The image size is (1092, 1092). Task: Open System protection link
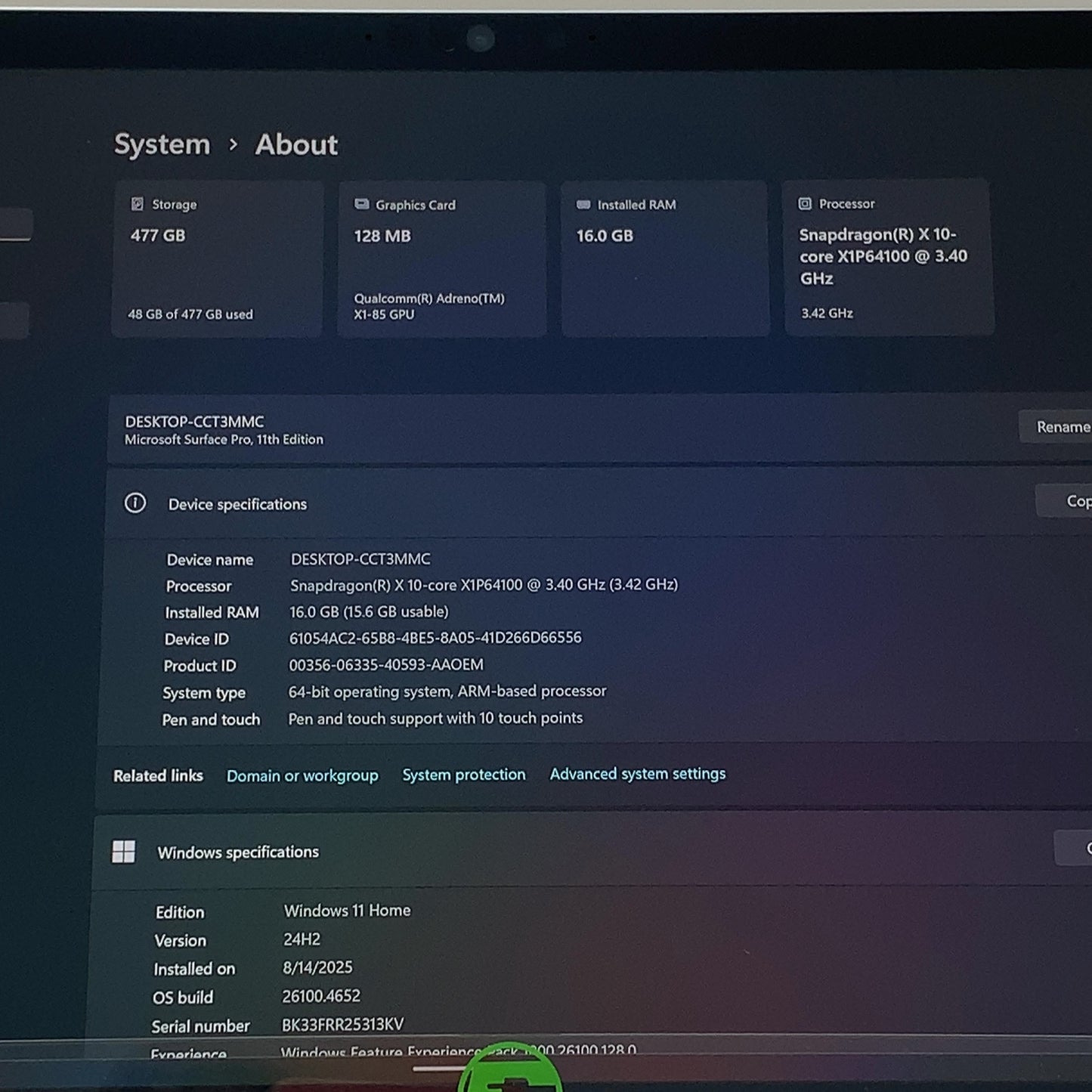[464, 775]
